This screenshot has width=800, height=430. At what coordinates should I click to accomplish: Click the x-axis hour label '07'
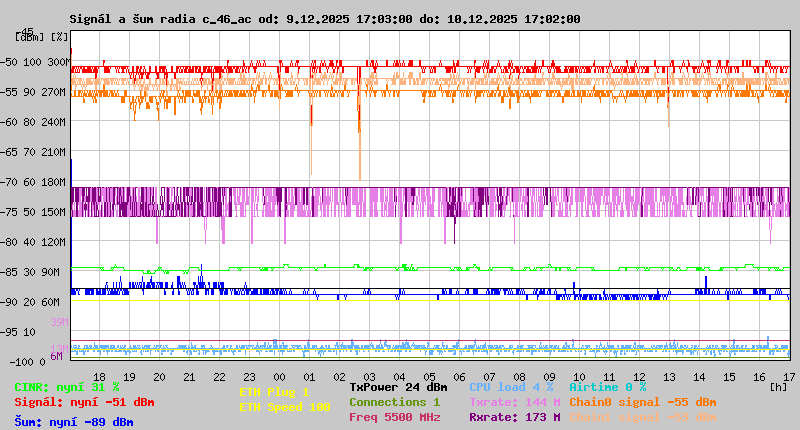[489, 377]
